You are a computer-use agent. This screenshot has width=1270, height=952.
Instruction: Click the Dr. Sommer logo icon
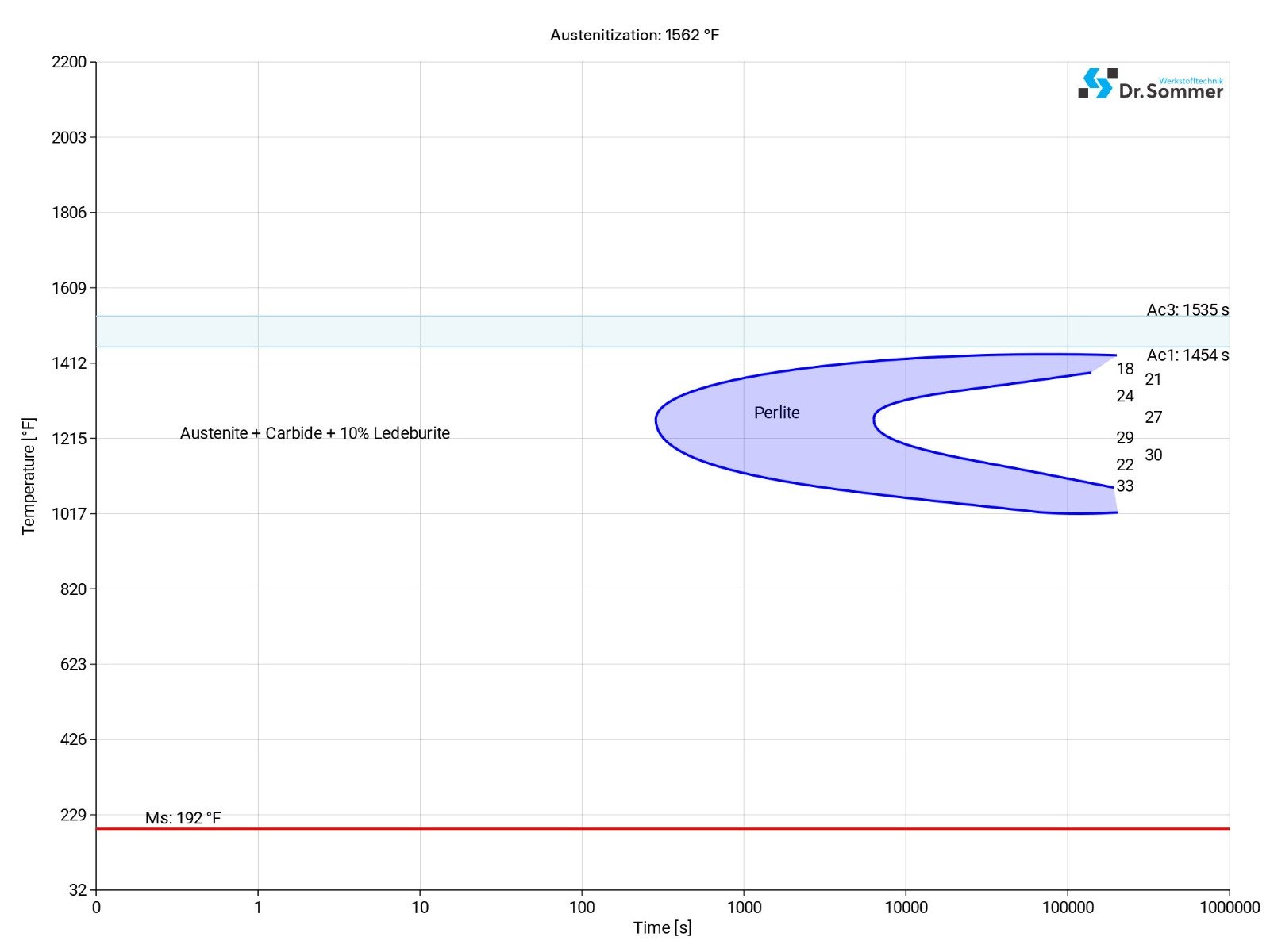click(1097, 83)
